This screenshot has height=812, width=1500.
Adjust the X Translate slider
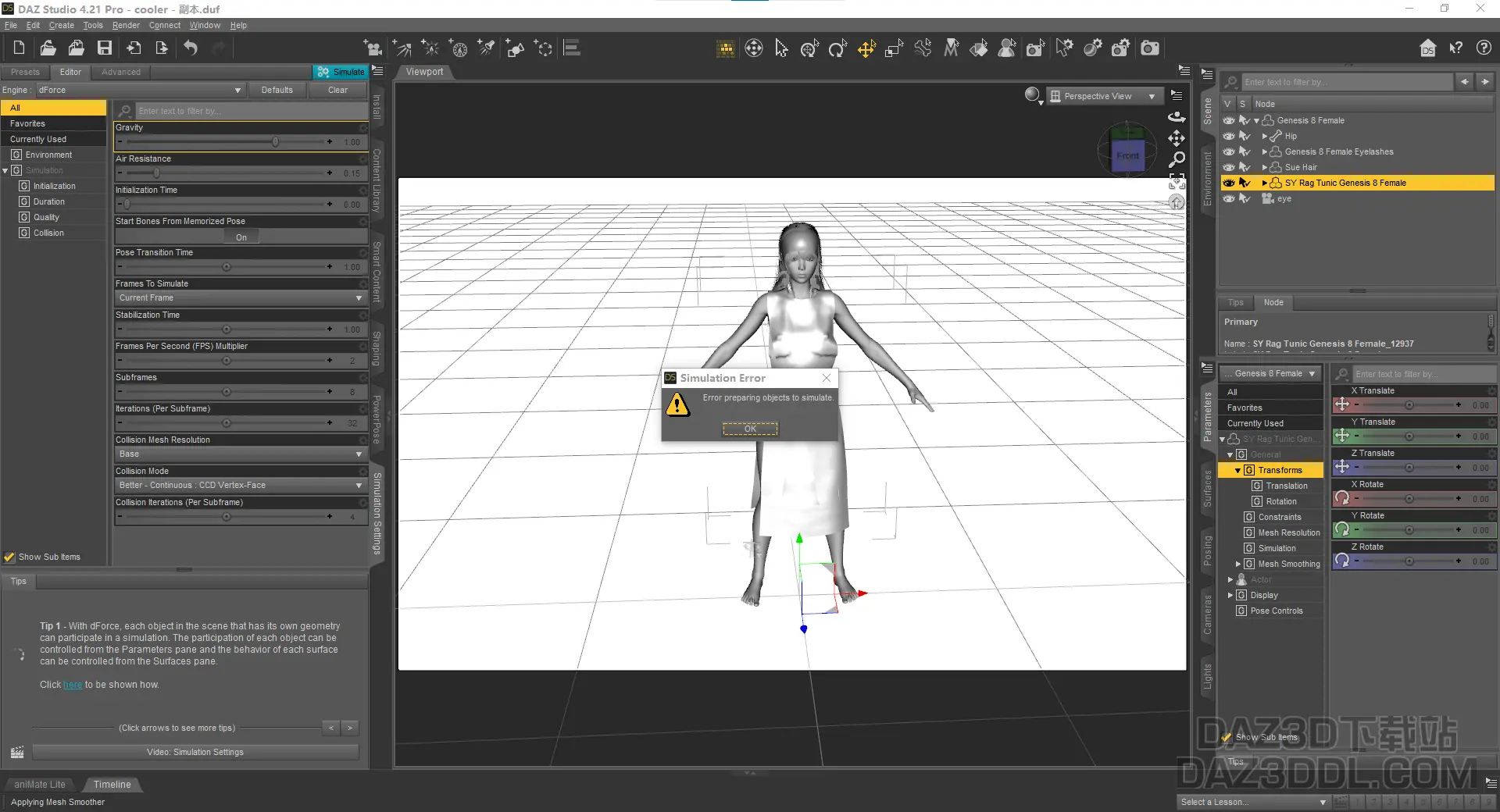click(1408, 405)
